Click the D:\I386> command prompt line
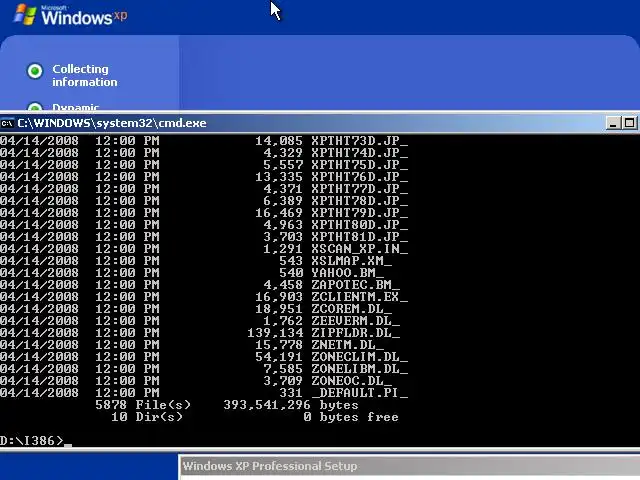 [x=36, y=441]
